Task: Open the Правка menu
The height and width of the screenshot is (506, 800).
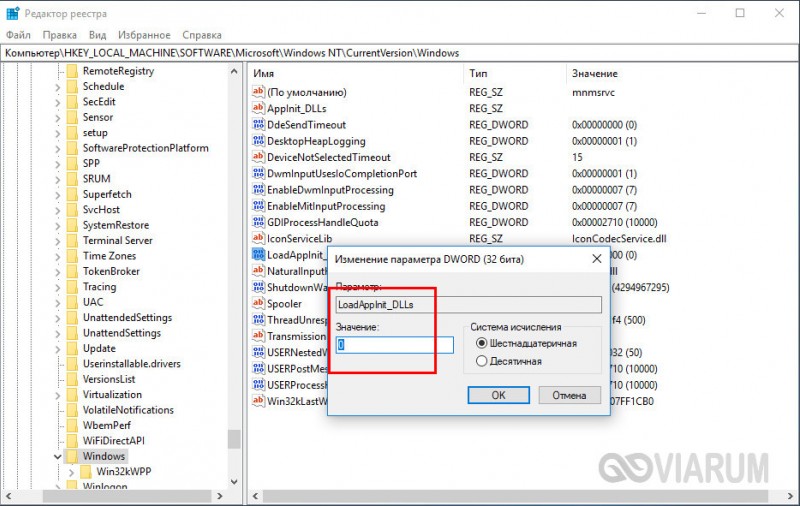Action: pos(60,35)
